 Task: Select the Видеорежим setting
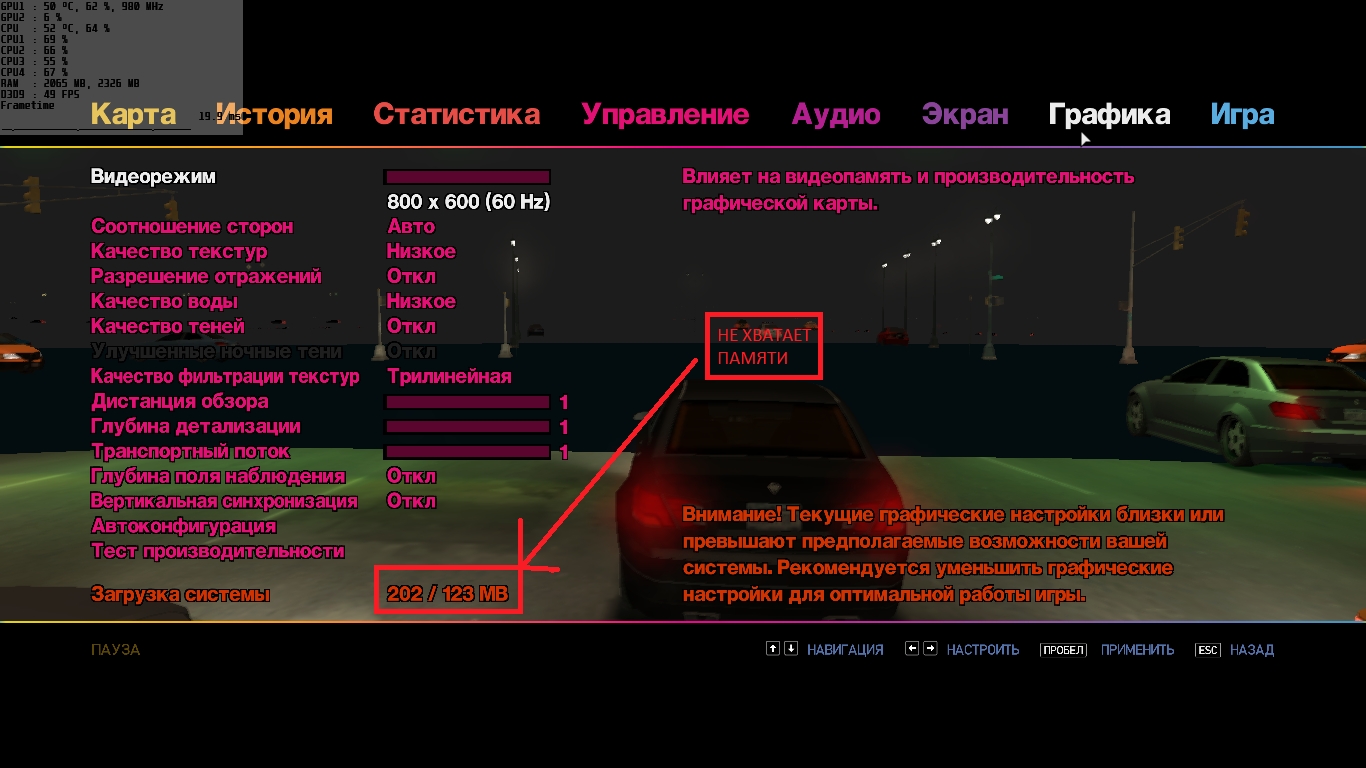pos(153,177)
